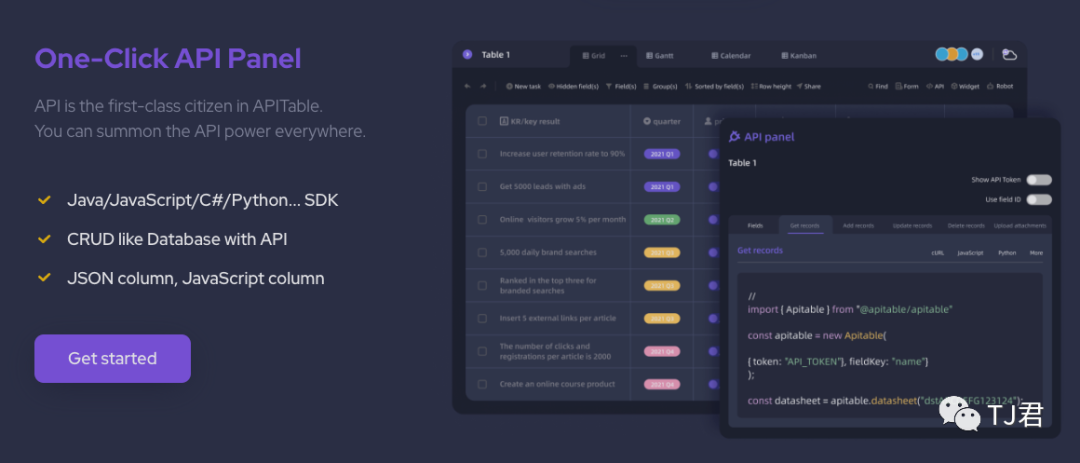Click the redo arrow in toolbar
Viewport: 1080px width, 463px height.
pyautogui.click(x=483, y=87)
